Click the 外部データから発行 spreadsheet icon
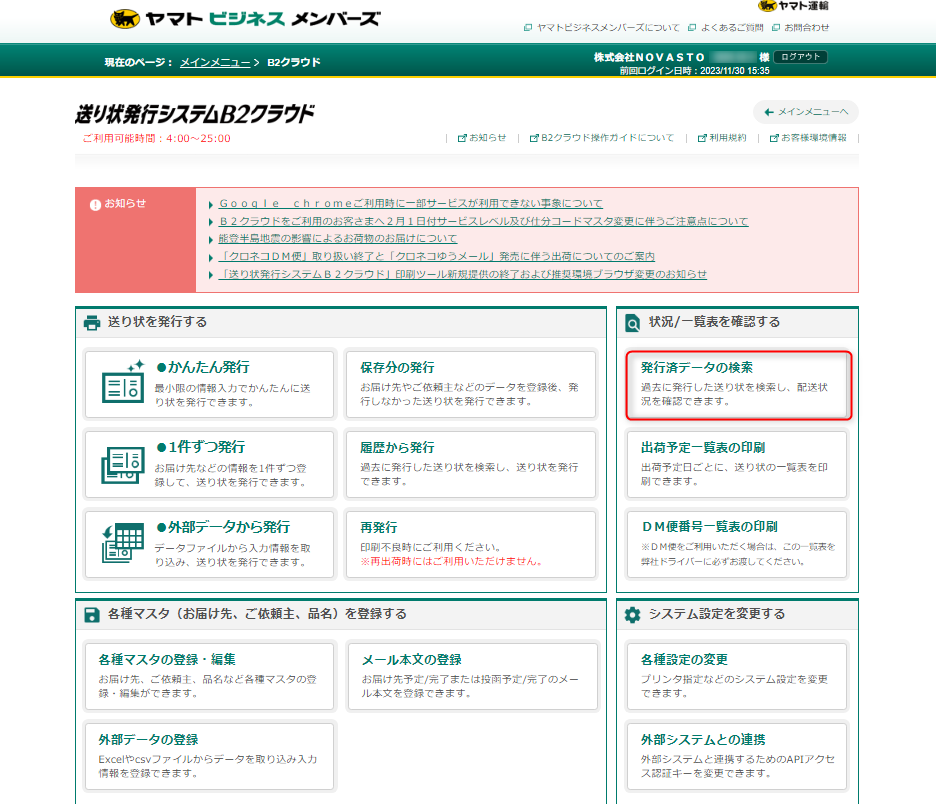936x804 pixels. point(124,542)
